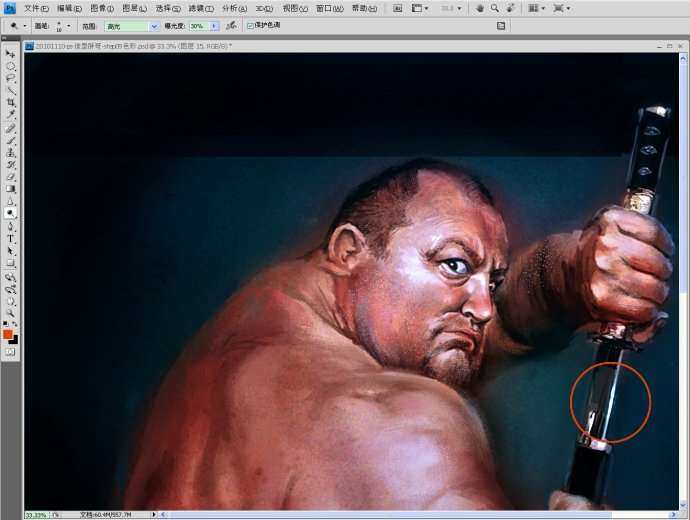
Task: Select the 3D Orbit tool
Action: coord(10,289)
